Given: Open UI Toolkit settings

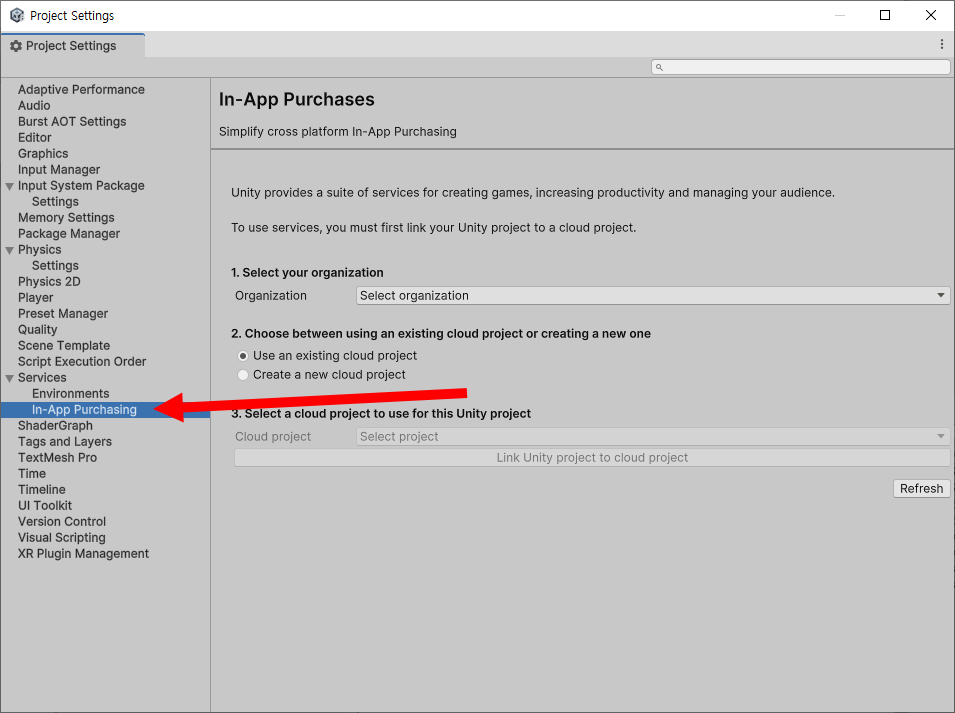Looking at the screenshot, I should pyautogui.click(x=44, y=505).
